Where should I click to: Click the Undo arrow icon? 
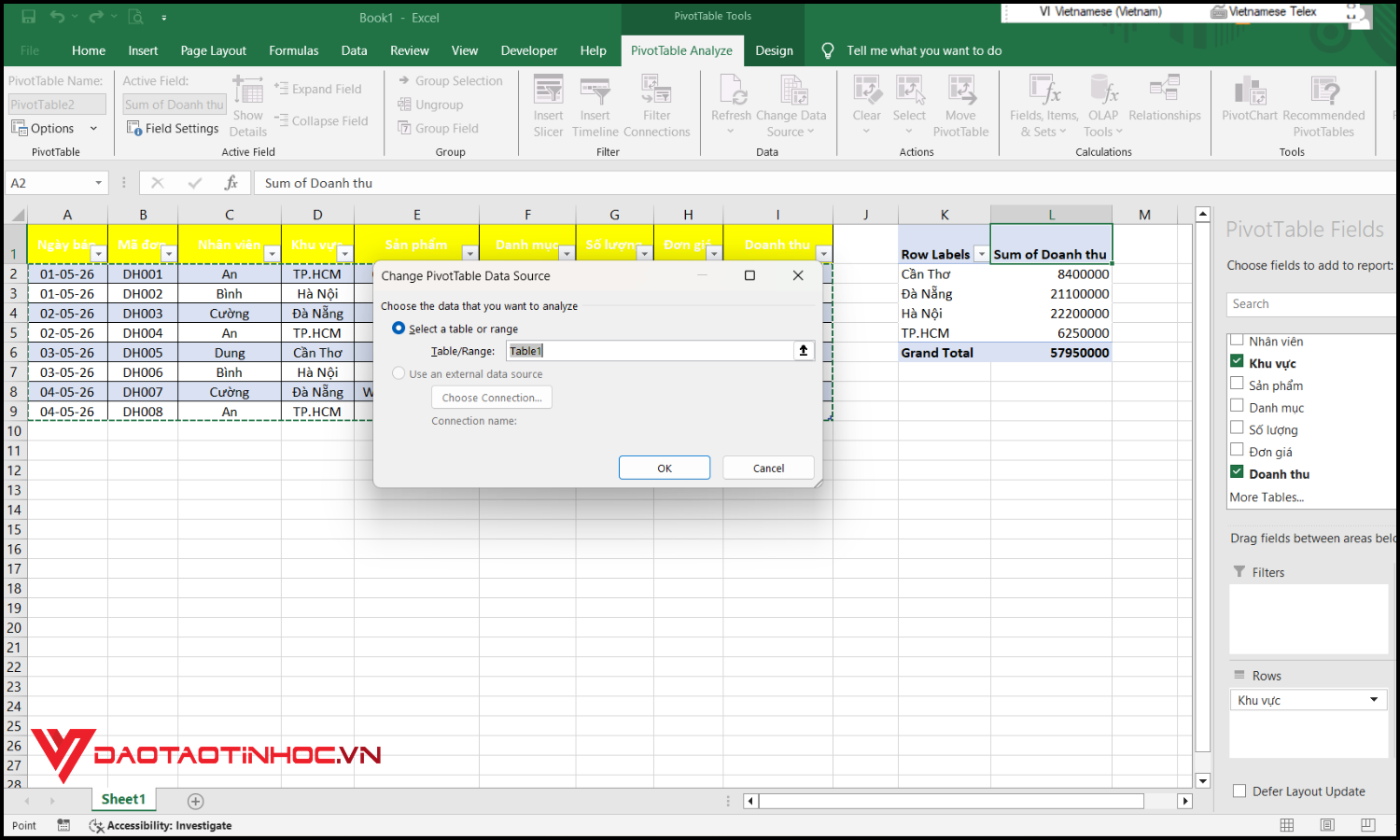pos(58,17)
